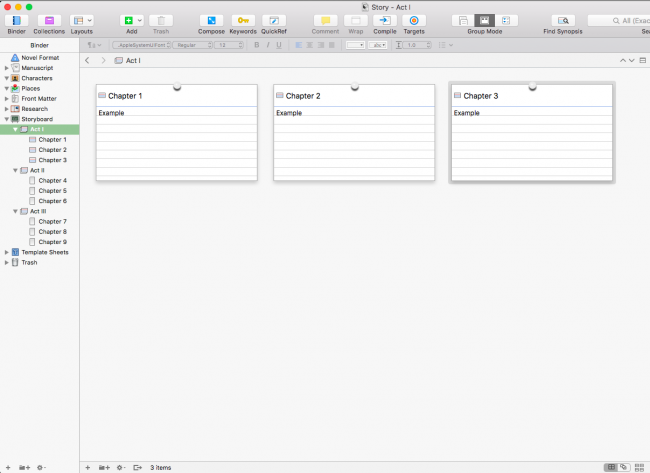
Task: Center align text in format bar
Action: coord(310,45)
